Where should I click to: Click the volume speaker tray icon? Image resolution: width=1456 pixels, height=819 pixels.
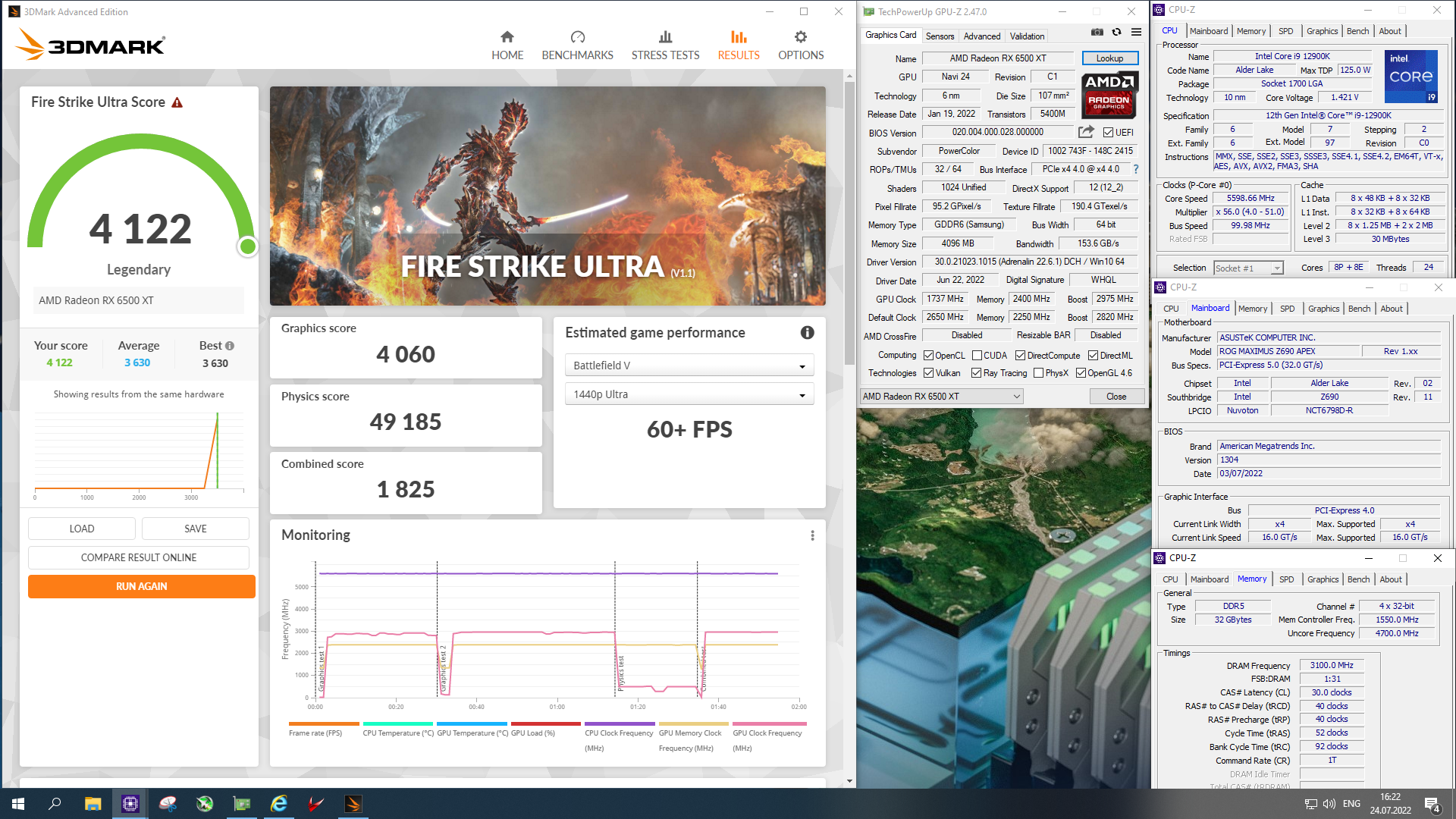(x=1329, y=804)
